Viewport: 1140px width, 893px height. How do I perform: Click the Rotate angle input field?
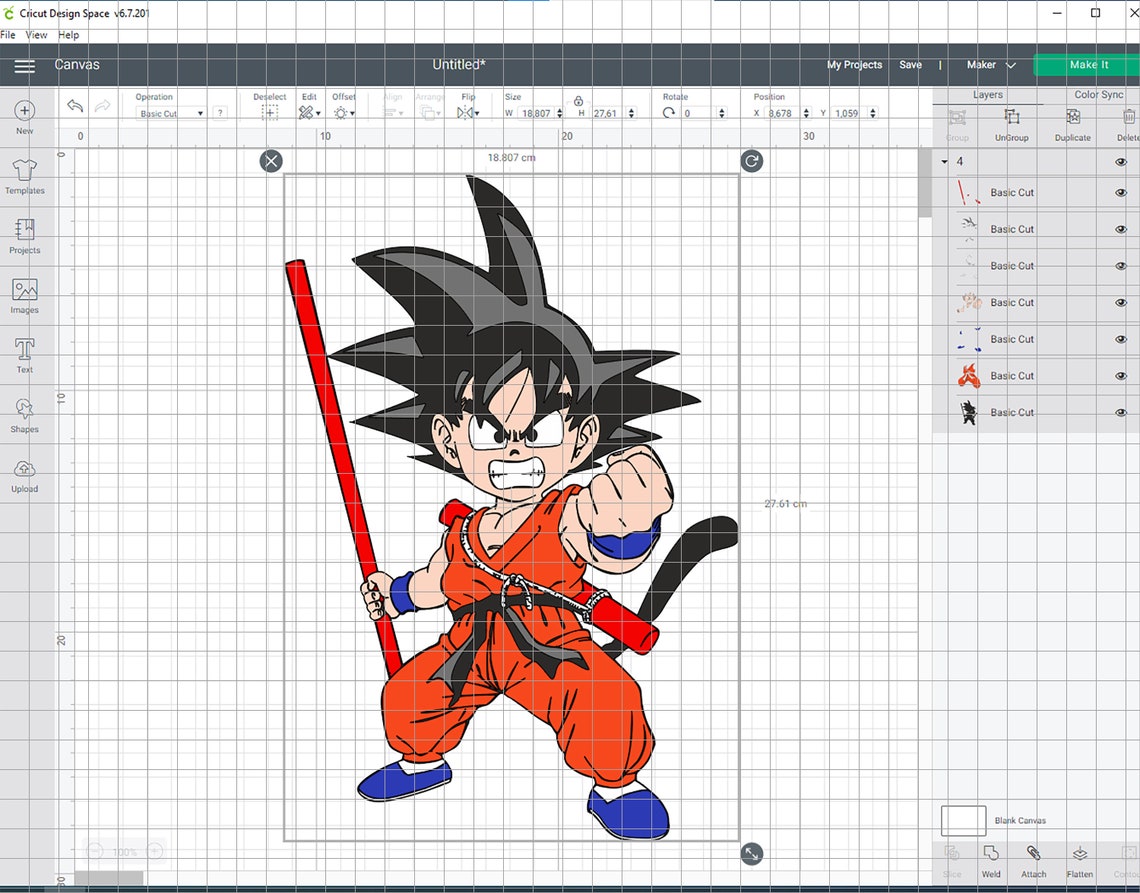click(697, 113)
